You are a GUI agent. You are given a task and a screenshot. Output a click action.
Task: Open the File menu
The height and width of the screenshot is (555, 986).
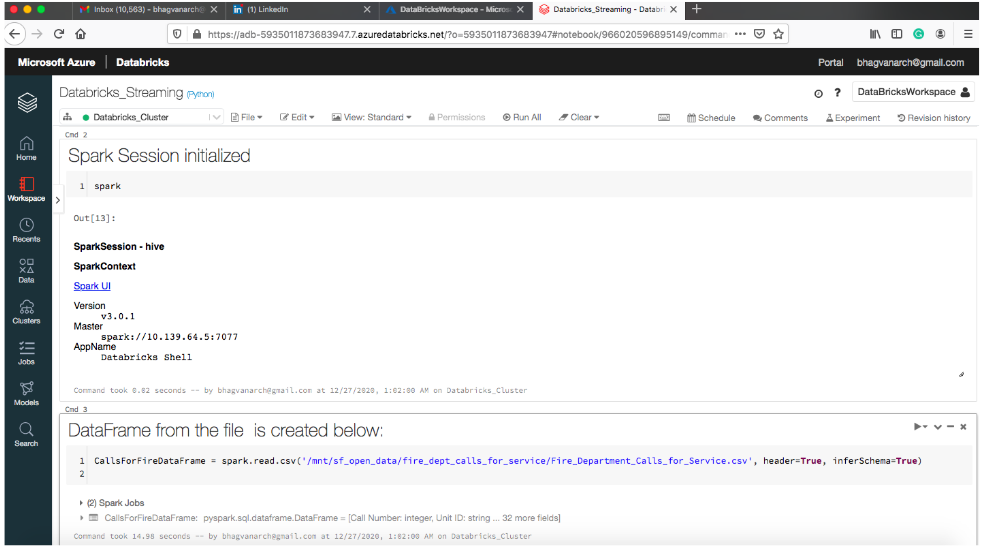click(246, 117)
